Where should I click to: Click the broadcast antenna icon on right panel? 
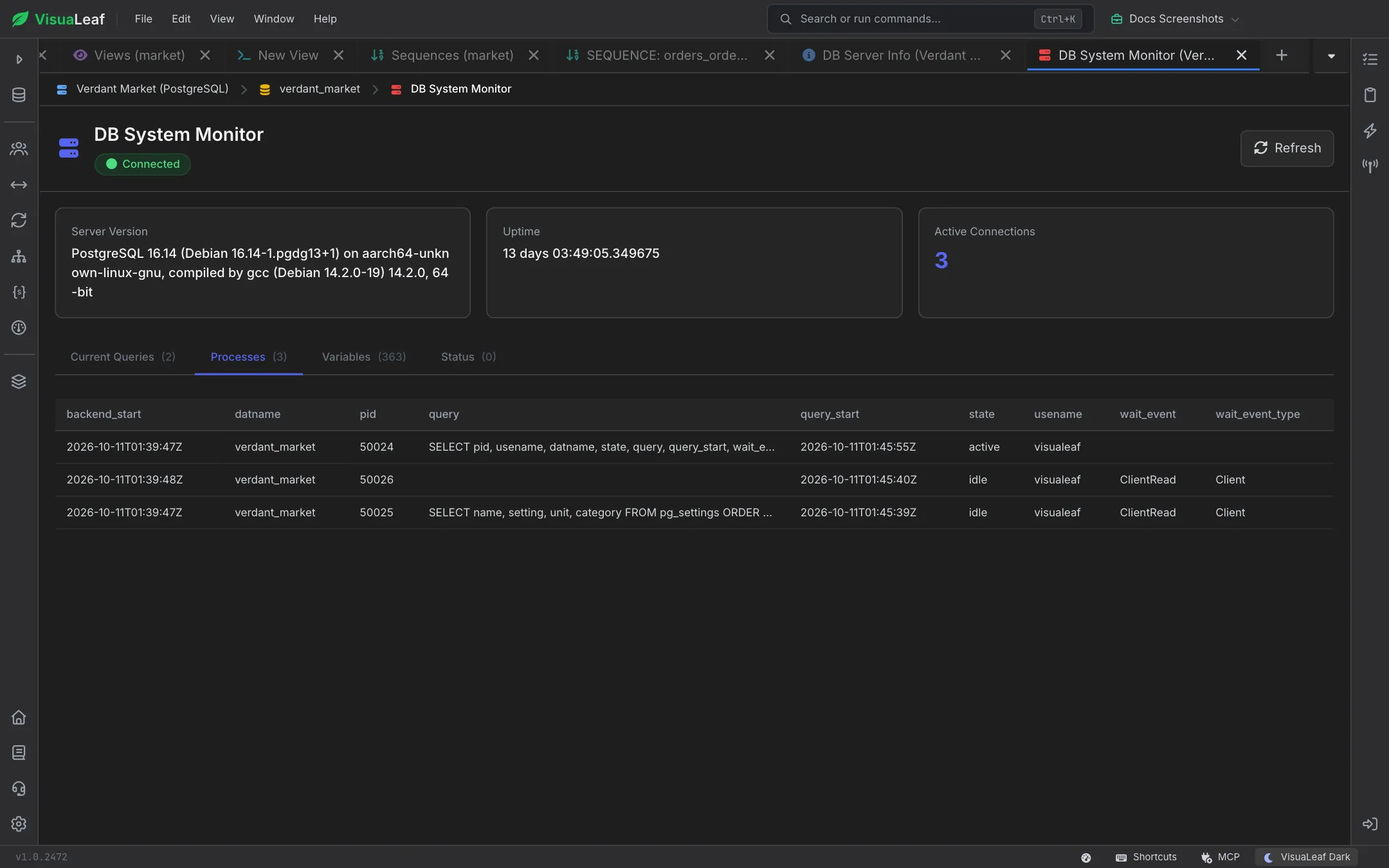(x=1370, y=166)
